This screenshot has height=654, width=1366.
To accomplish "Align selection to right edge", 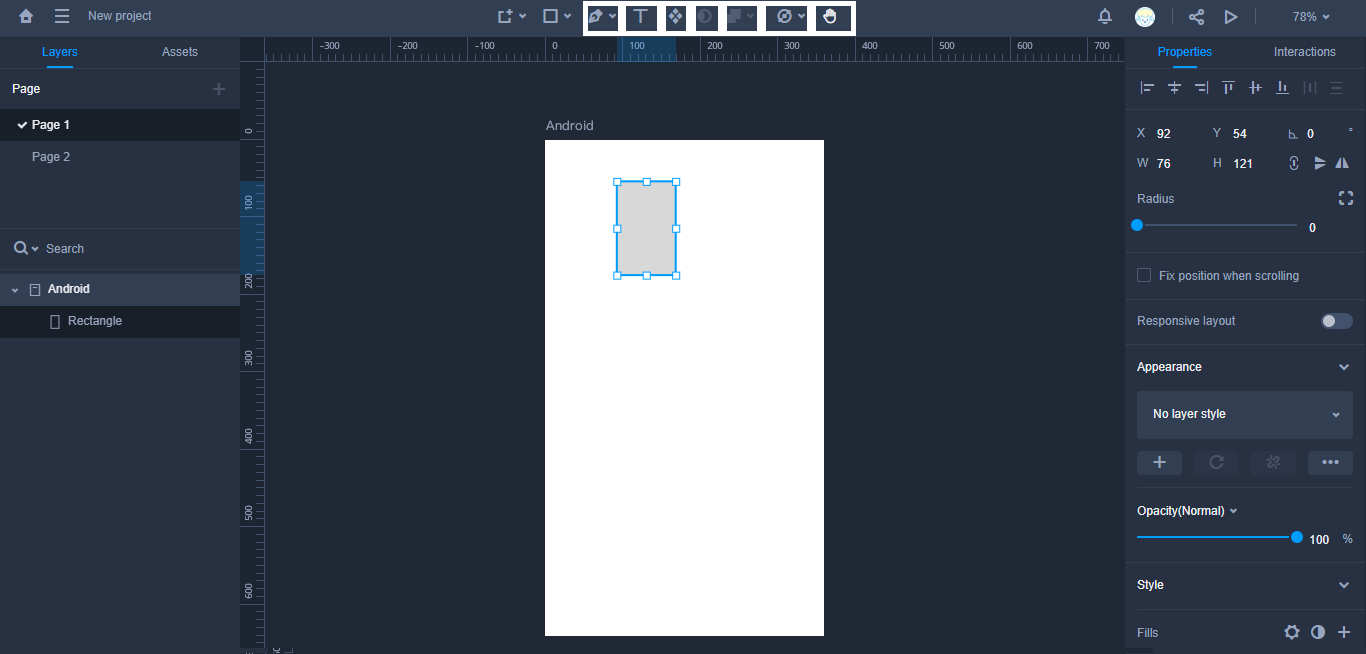I will tap(1202, 88).
